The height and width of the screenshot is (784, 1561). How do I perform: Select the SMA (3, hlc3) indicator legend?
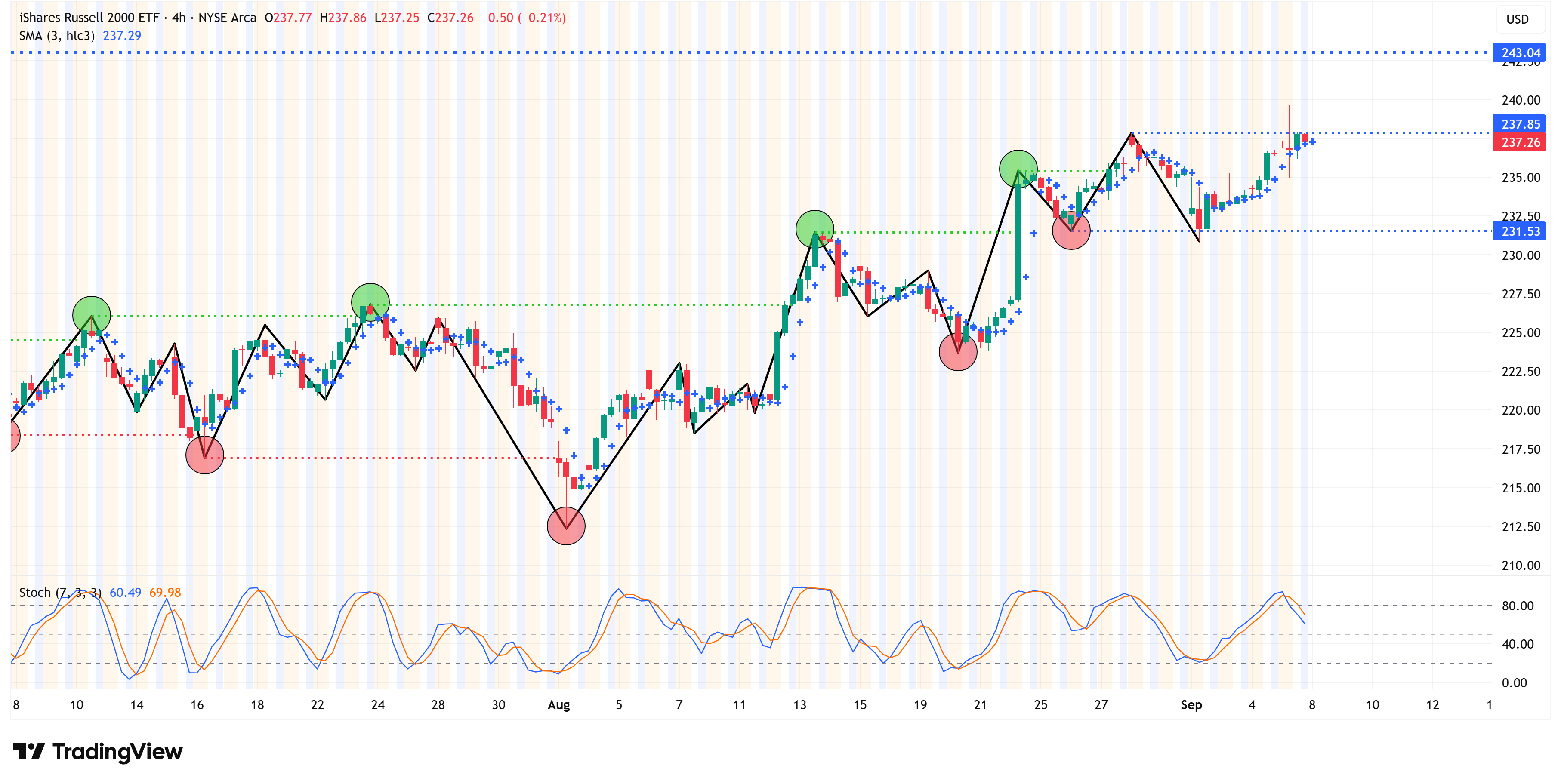pos(57,36)
